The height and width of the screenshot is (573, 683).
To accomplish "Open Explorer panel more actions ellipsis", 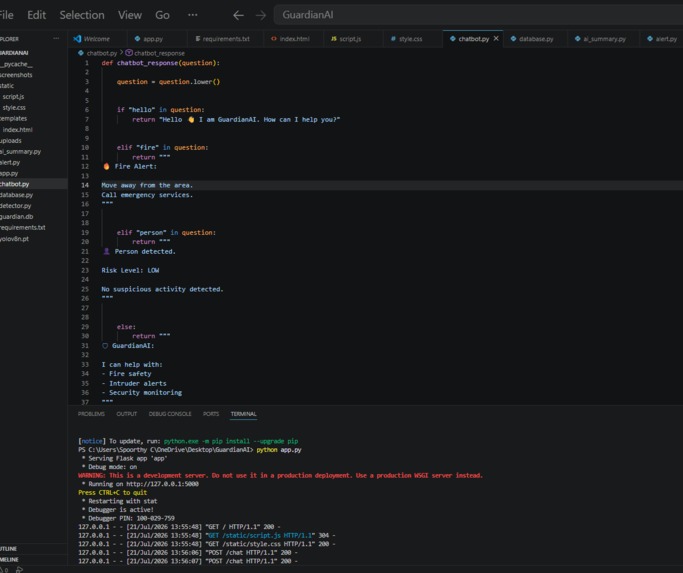I will tap(56, 38).
